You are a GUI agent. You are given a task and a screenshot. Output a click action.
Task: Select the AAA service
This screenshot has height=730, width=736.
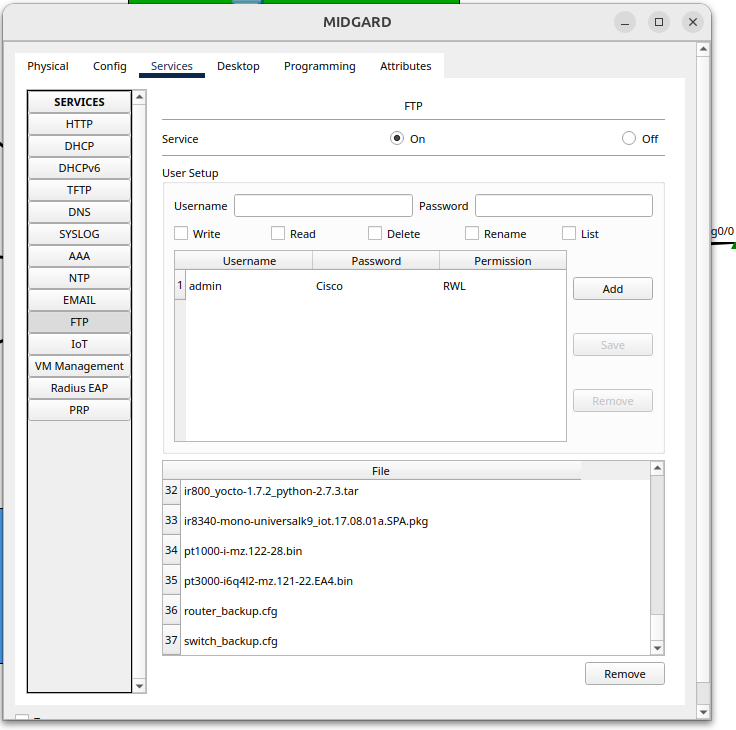pyautogui.click(x=79, y=256)
